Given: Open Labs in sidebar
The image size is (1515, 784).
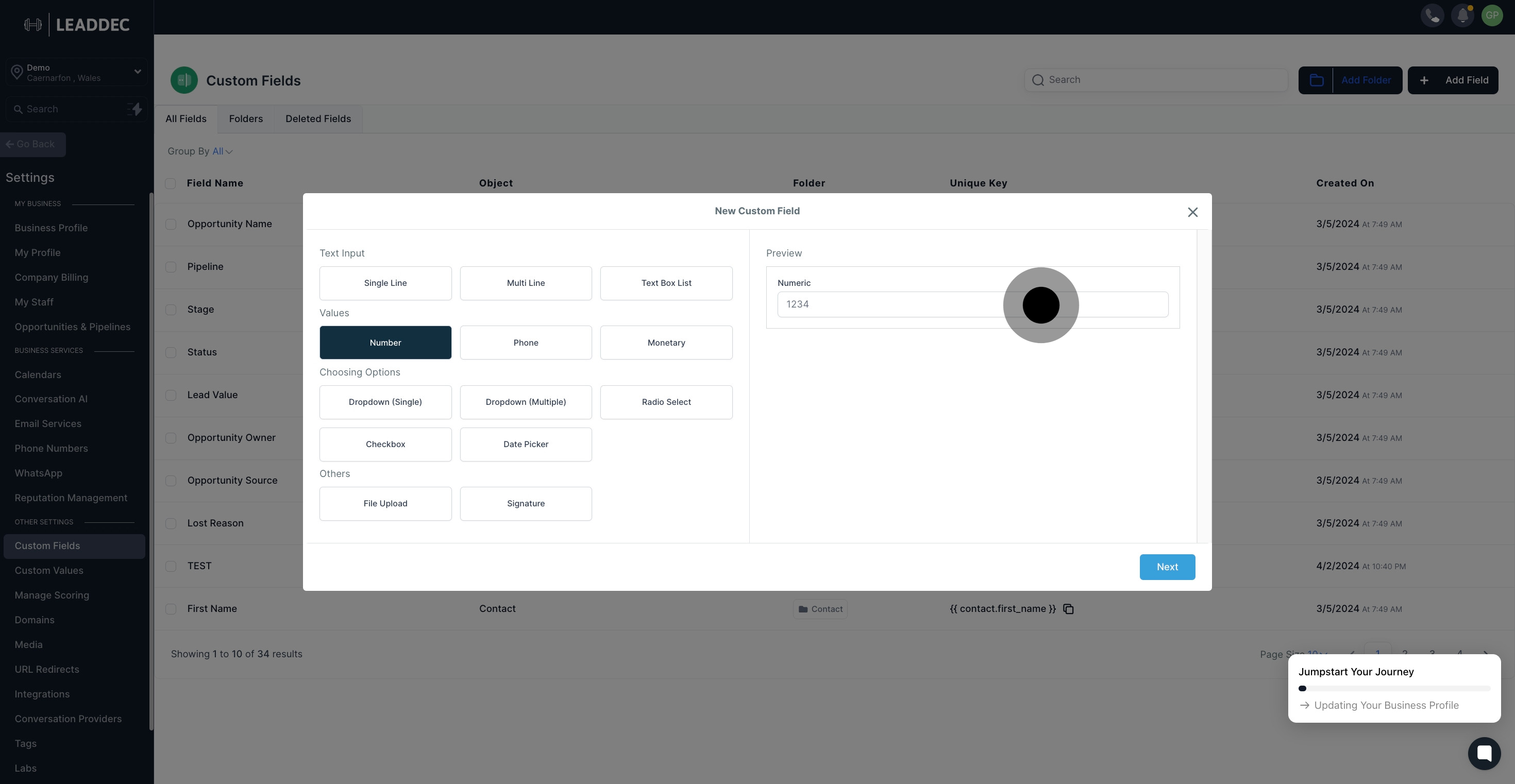Looking at the screenshot, I should tap(25, 768).
